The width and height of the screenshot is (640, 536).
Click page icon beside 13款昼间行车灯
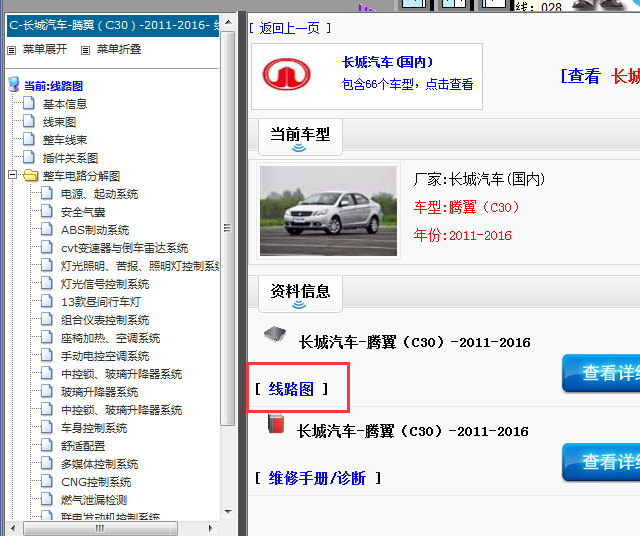pyautogui.click(x=47, y=301)
